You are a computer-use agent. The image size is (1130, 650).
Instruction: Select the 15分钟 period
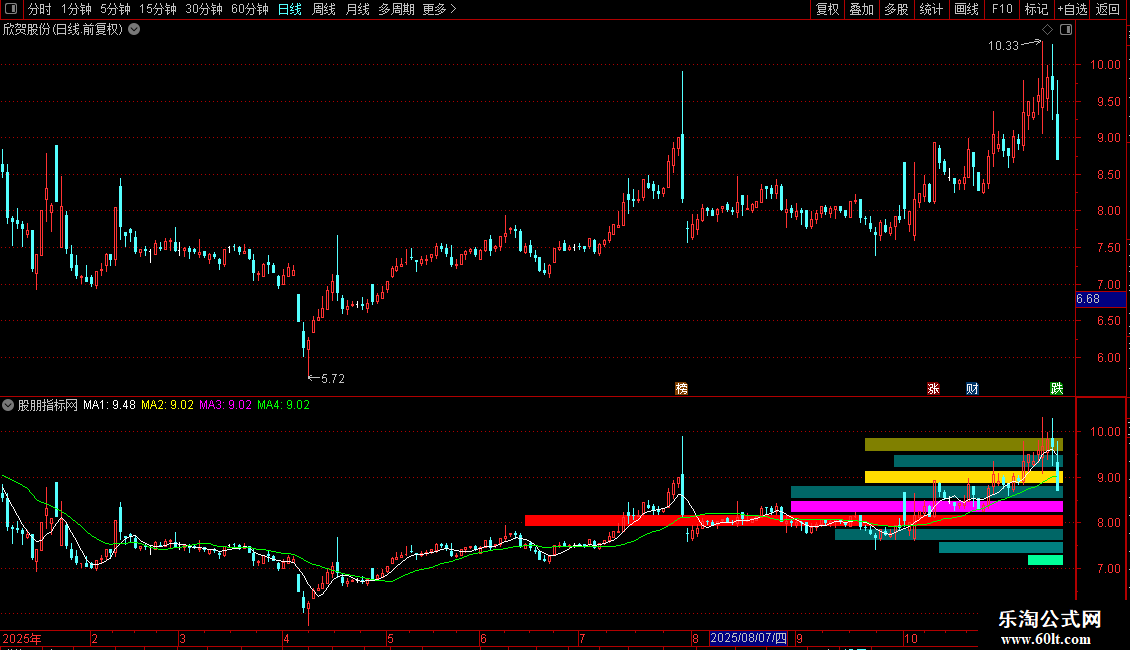coord(158,9)
